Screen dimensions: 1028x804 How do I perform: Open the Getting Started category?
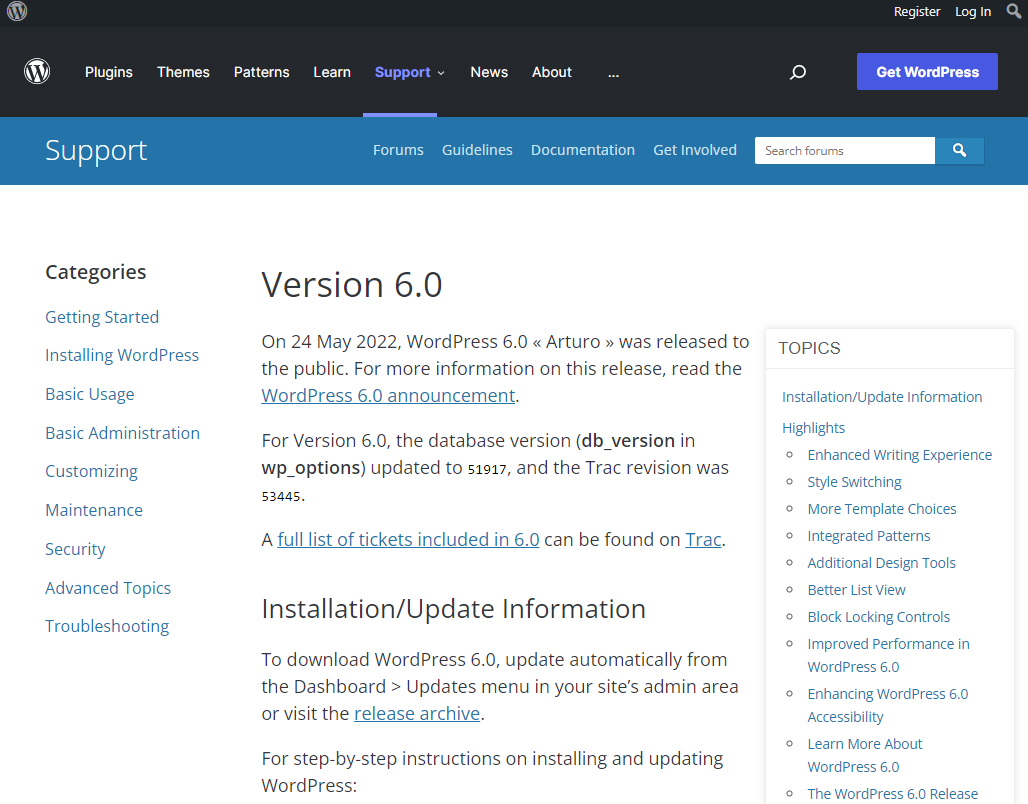click(x=102, y=317)
